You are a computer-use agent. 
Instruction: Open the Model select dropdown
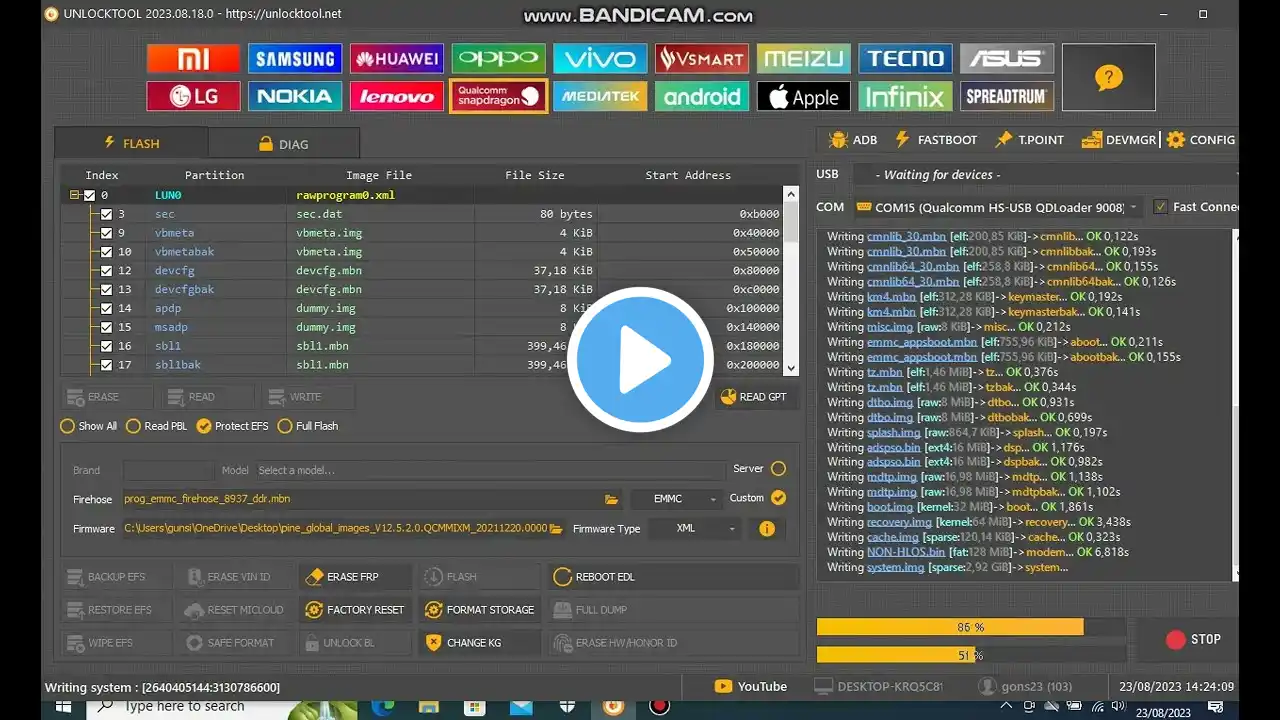[489, 470]
